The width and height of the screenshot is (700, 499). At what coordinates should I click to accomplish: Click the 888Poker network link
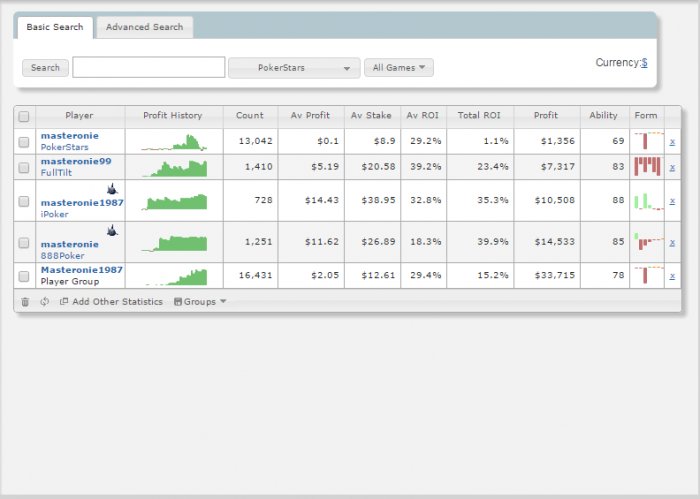click(62, 256)
